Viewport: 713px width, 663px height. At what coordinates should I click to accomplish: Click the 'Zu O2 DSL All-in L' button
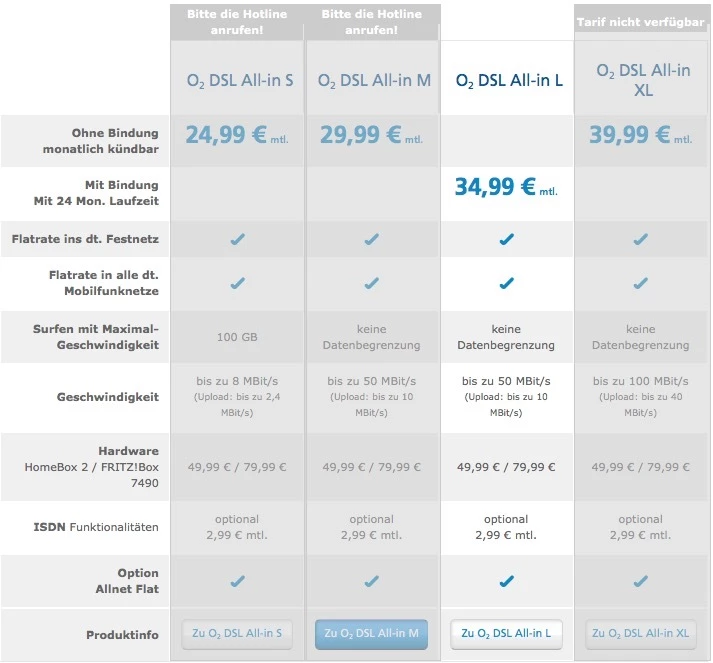[x=506, y=633]
